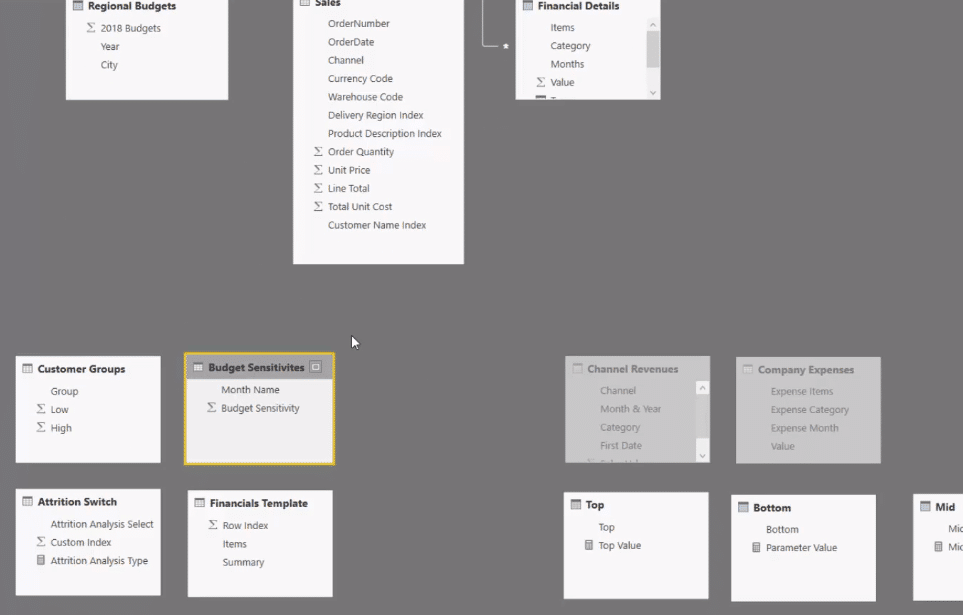Select the Items field in Financial Details
963x615 pixels.
(x=563, y=28)
